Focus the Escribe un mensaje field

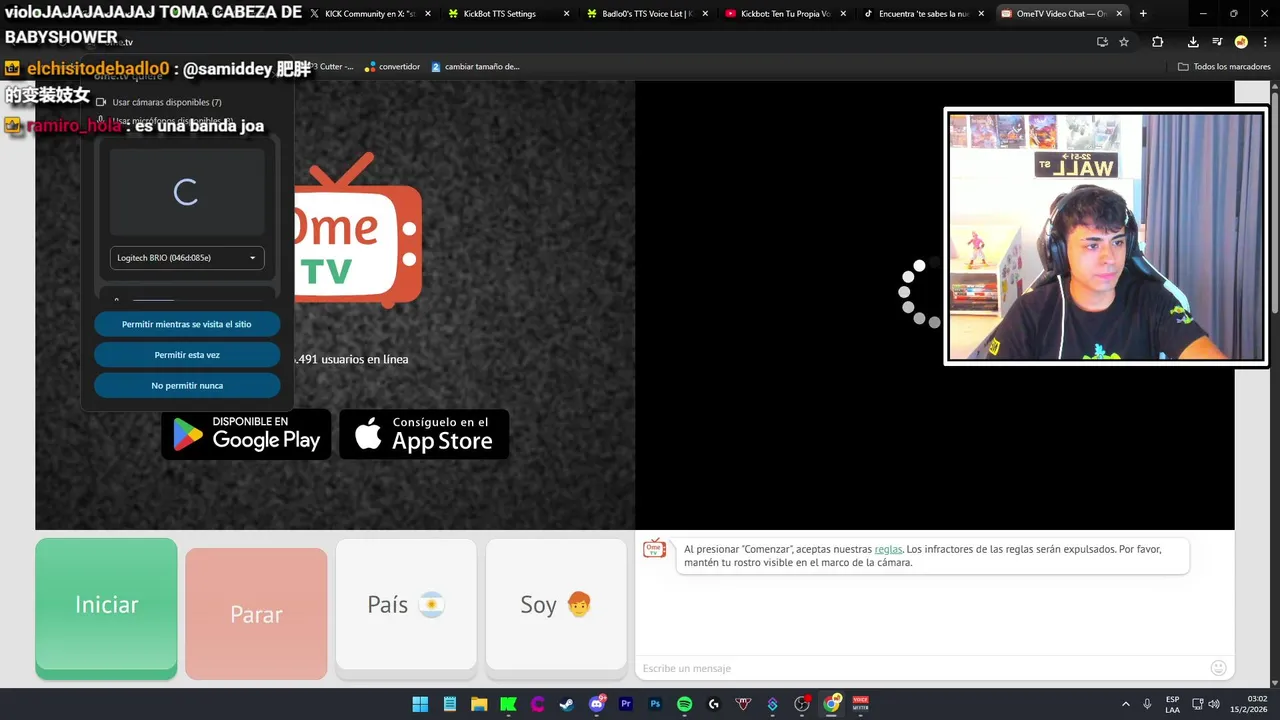920,668
